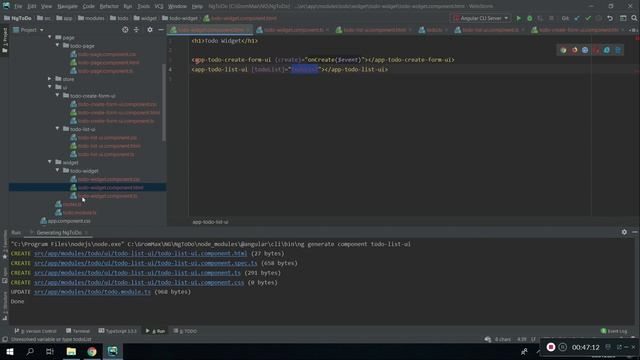Viewport: 640px width, 360px height.
Task: Open the File menu
Action: coord(18,7)
